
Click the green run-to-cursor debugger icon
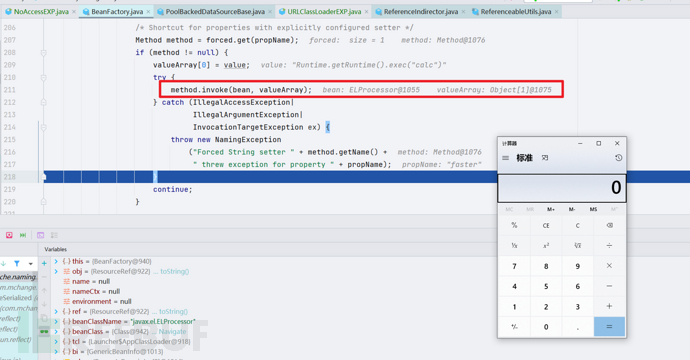[23, 235]
